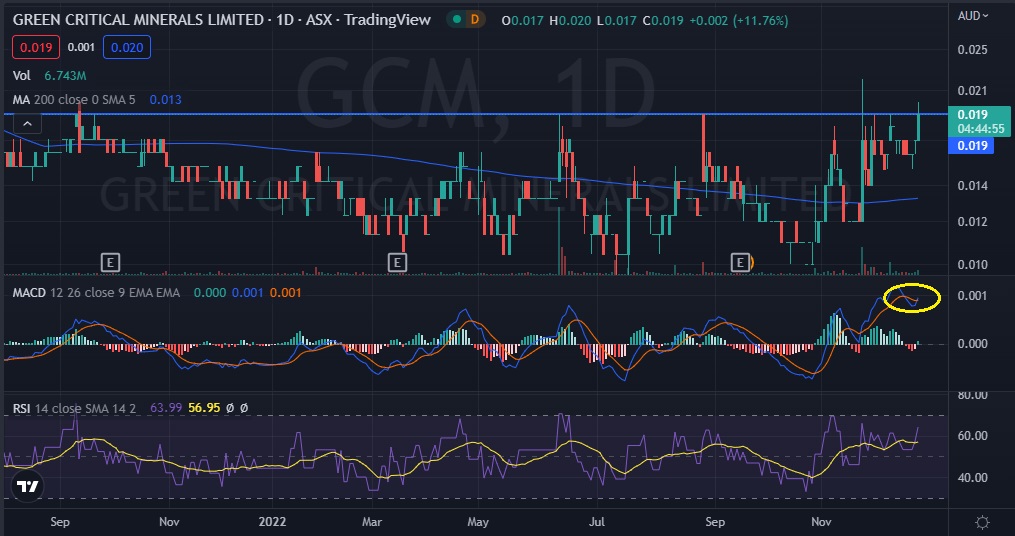The width and height of the screenshot is (1015, 536).
Task: Click the May label on time axis
Action: (477, 521)
